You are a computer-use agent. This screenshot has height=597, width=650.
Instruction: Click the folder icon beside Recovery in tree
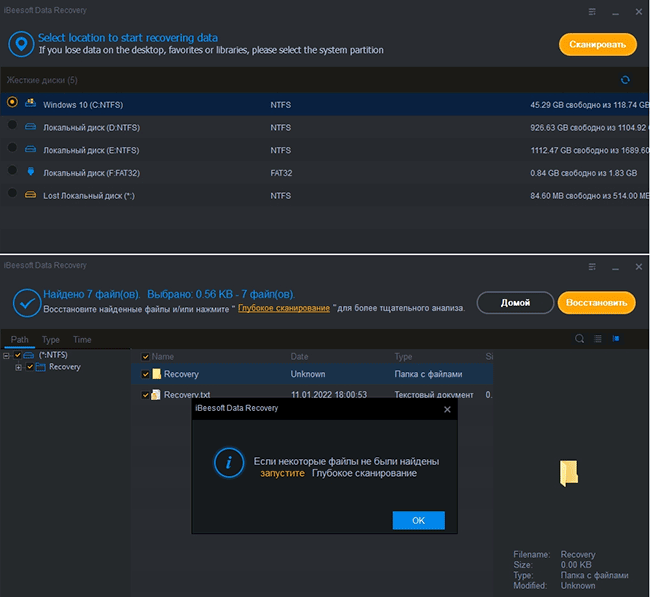[x=41, y=367]
